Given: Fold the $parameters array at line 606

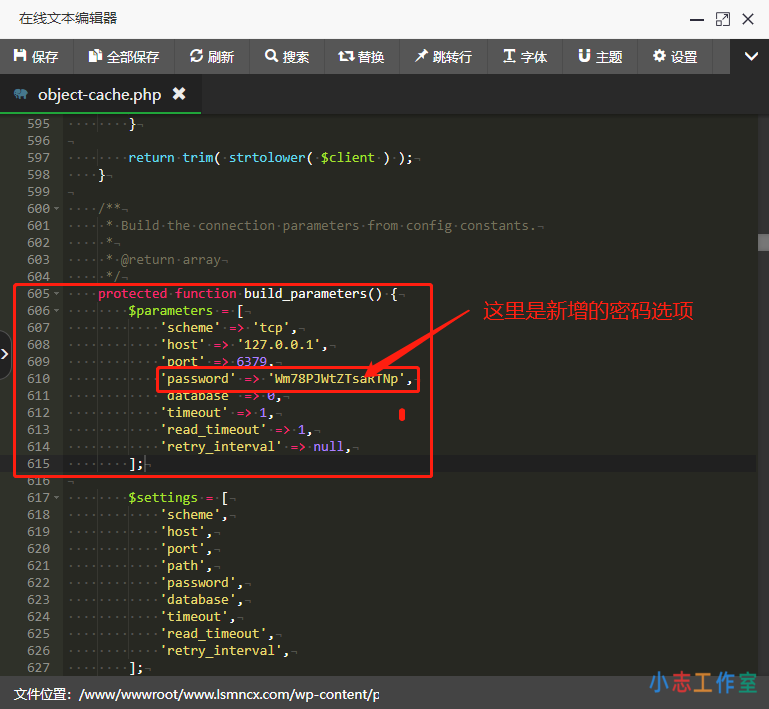Looking at the screenshot, I should [57, 310].
